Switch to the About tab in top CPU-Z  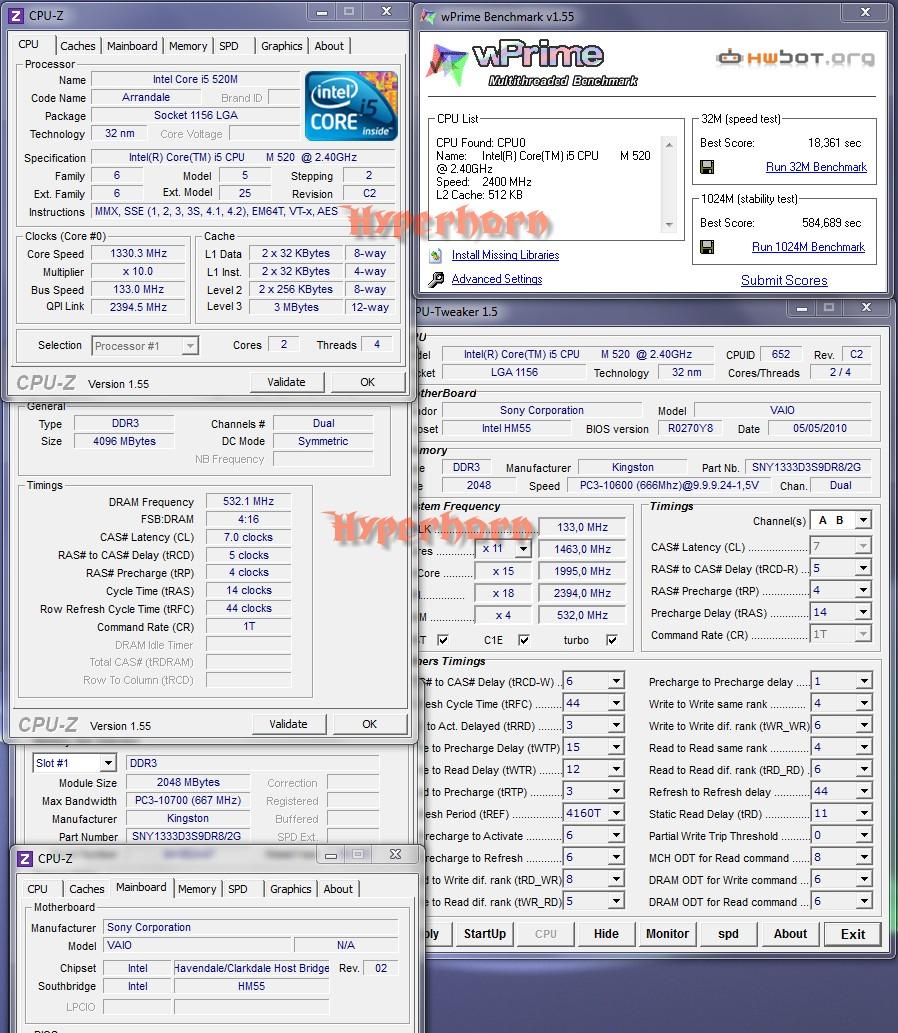[x=329, y=46]
